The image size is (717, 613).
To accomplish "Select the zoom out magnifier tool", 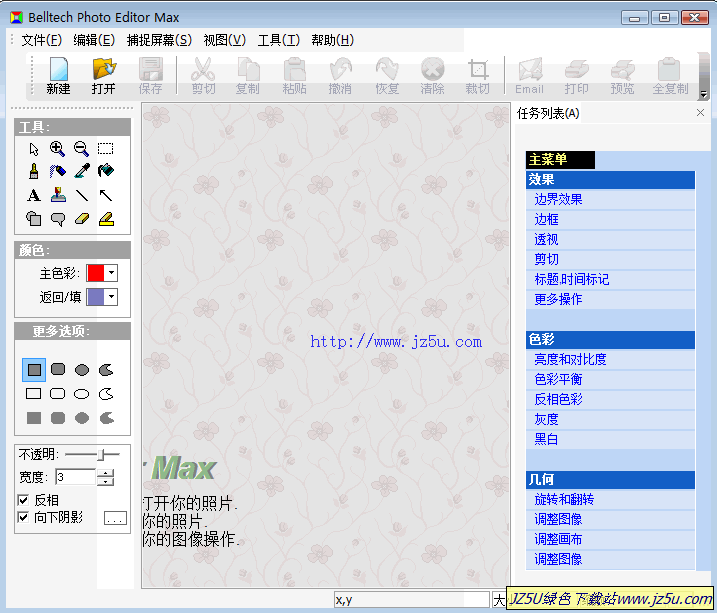I will [81, 149].
